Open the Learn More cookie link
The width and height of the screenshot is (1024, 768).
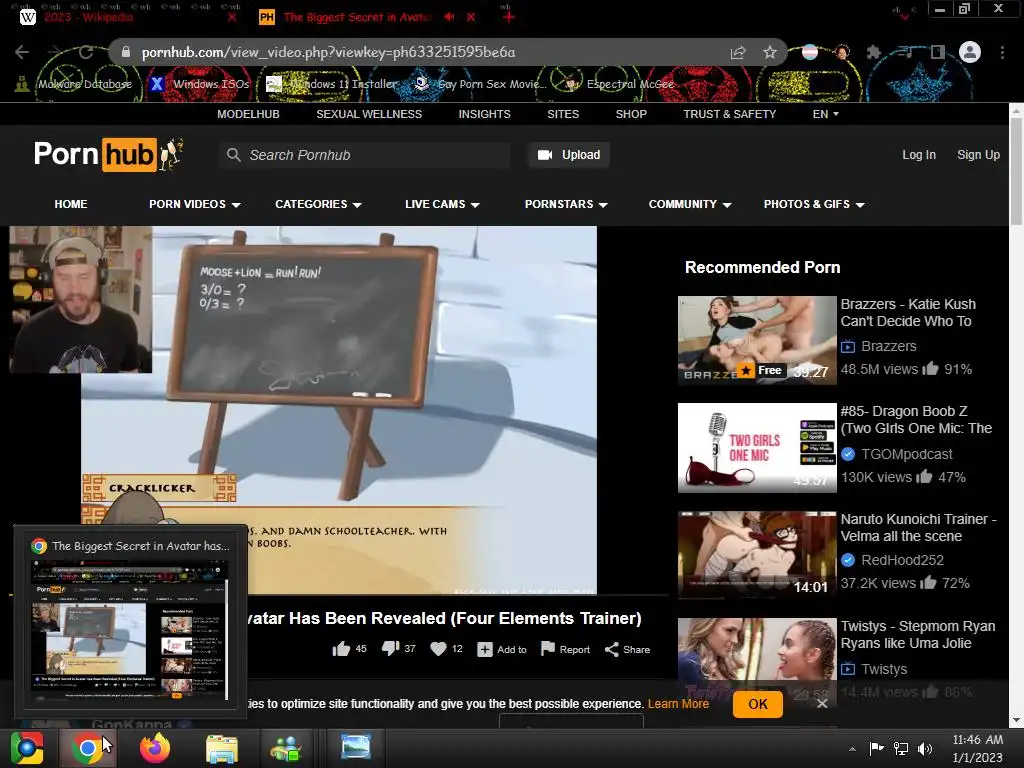[678, 703]
